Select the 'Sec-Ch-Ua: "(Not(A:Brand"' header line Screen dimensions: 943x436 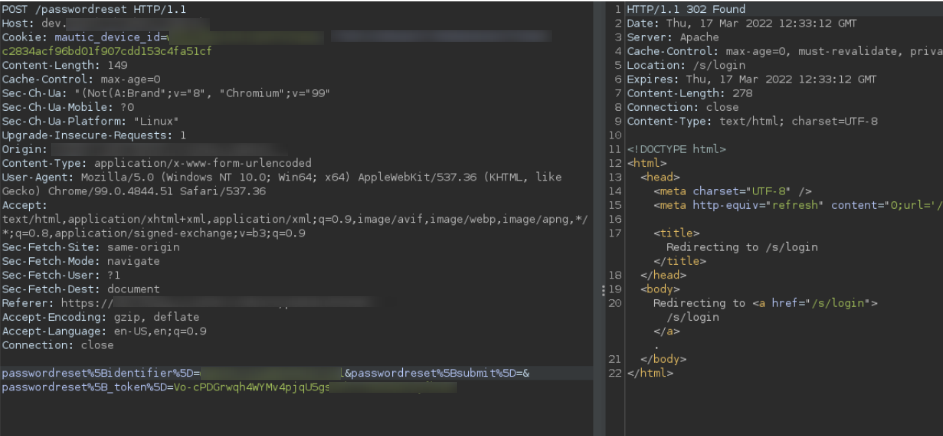pyautogui.click(x=166, y=94)
